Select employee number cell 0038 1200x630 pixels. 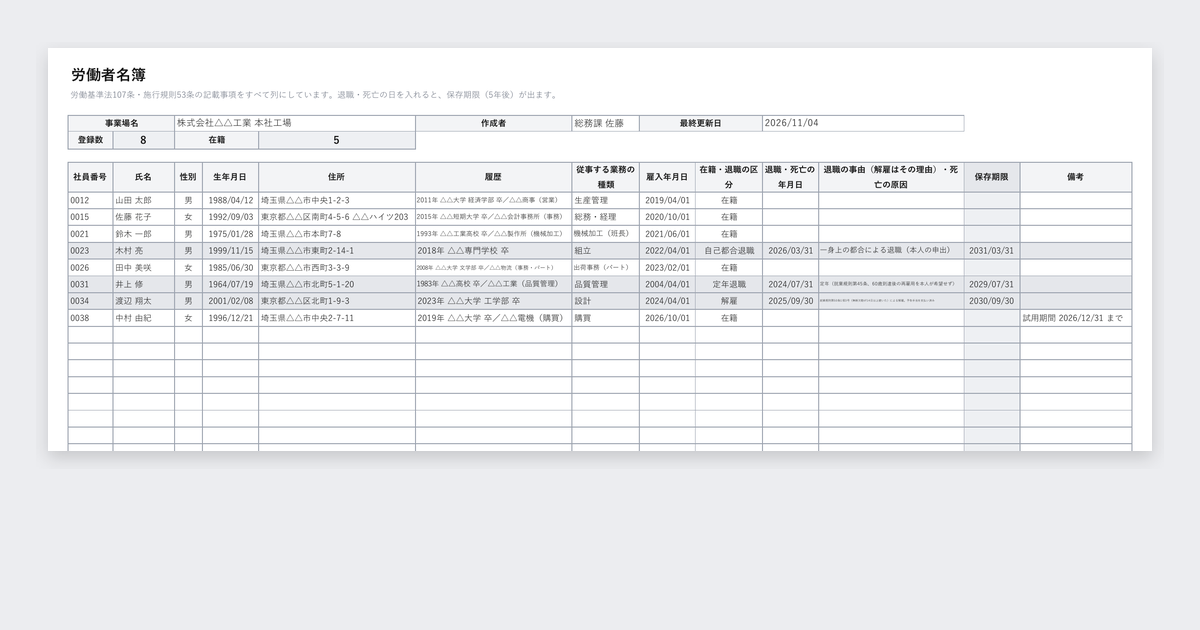90,318
